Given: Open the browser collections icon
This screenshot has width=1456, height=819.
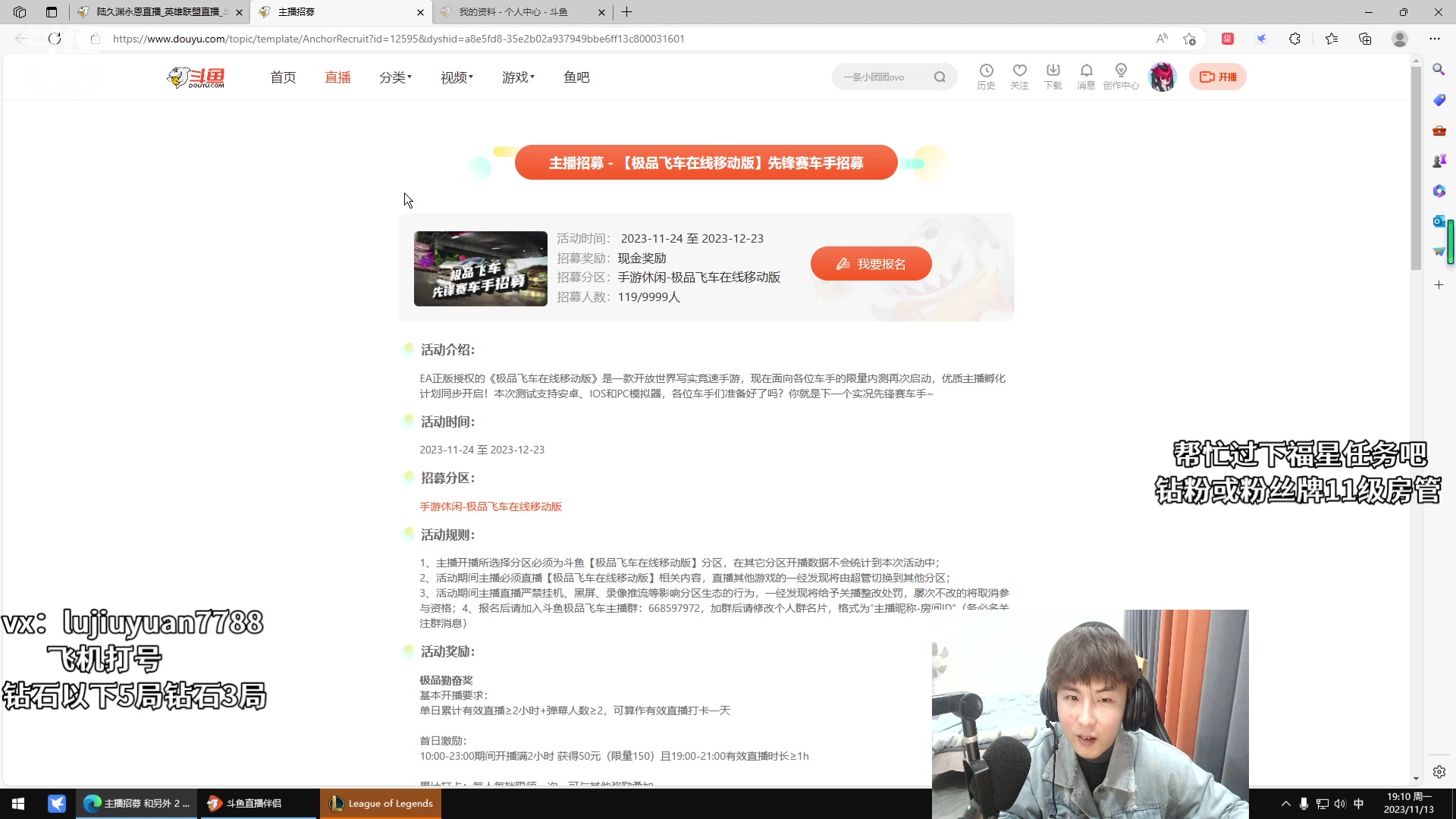Looking at the screenshot, I should point(1365,39).
